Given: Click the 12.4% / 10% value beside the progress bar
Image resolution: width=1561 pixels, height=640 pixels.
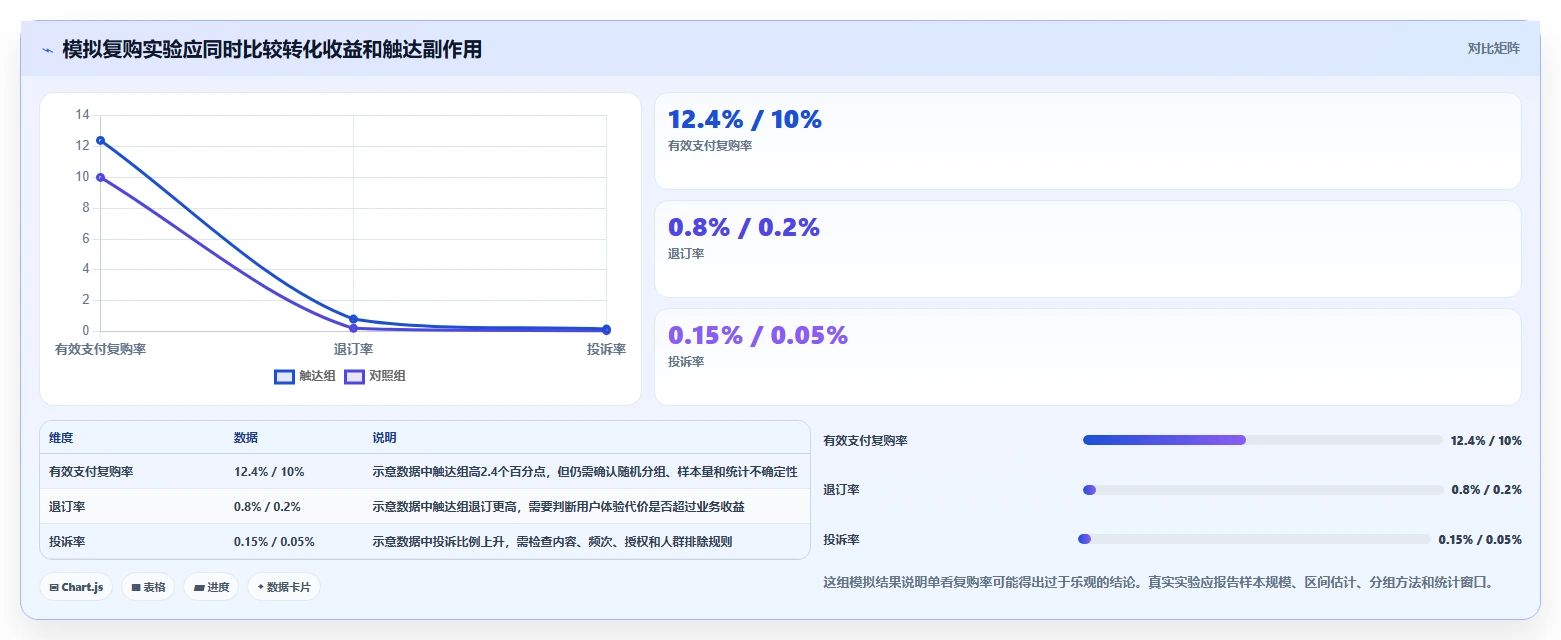Looking at the screenshot, I should point(1486,440).
